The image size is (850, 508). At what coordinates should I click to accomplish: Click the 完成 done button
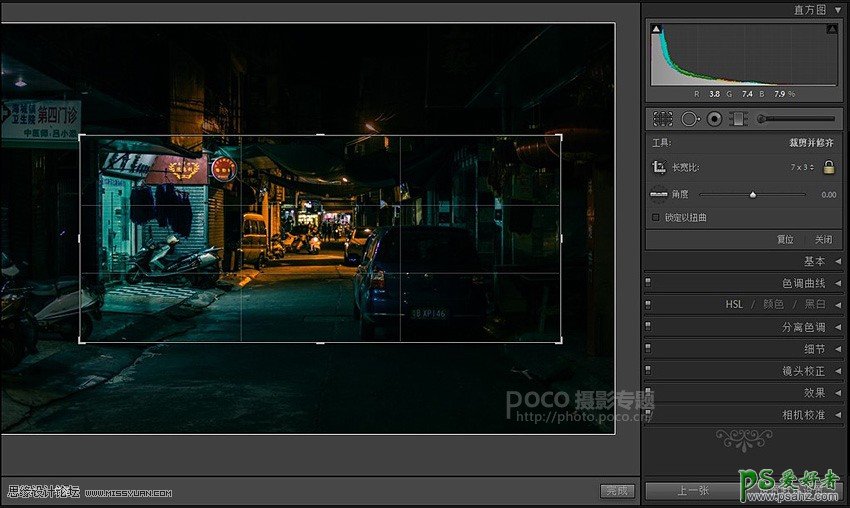pos(617,491)
